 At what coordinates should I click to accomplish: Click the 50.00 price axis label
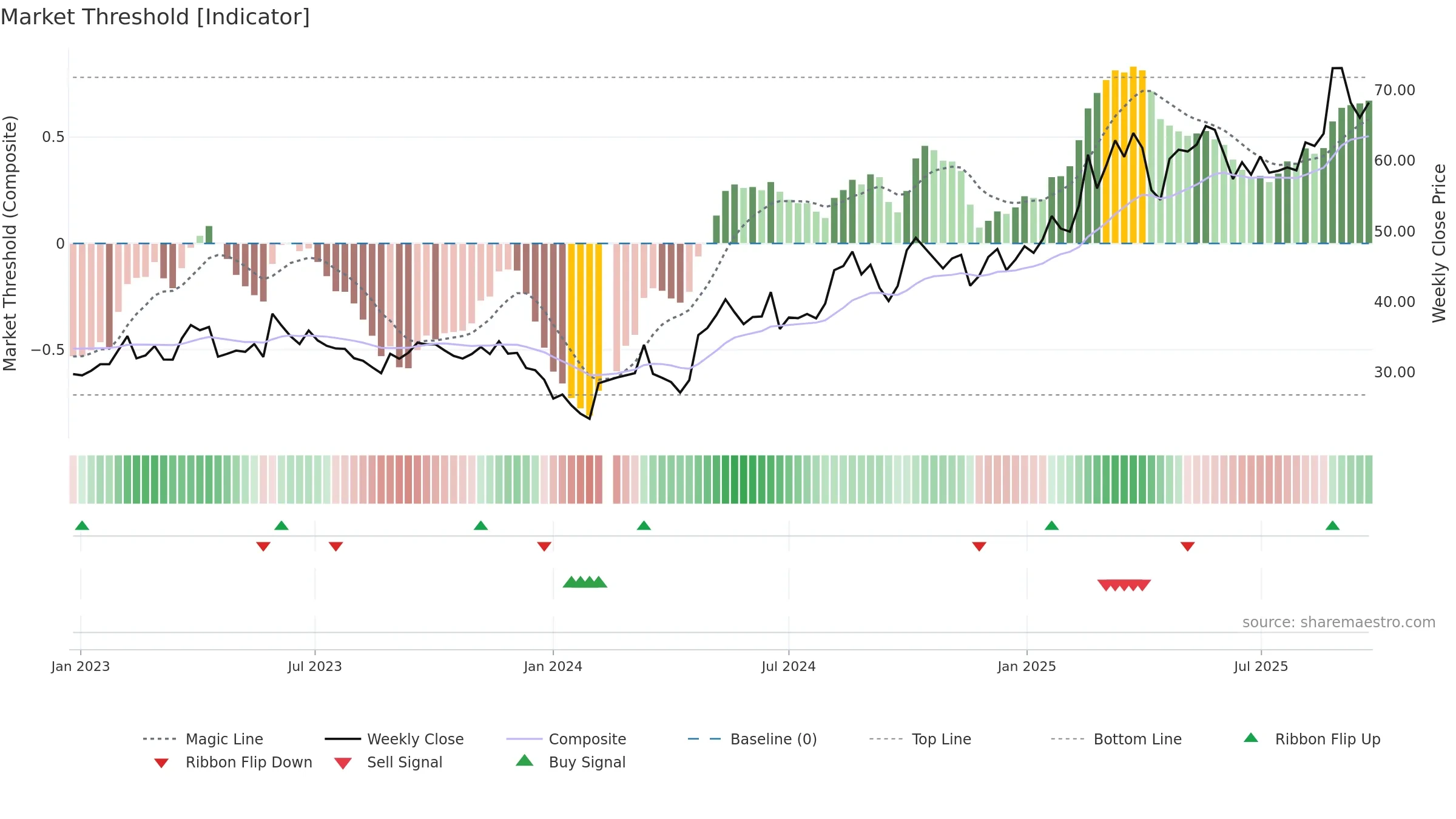pyautogui.click(x=1395, y=231)
